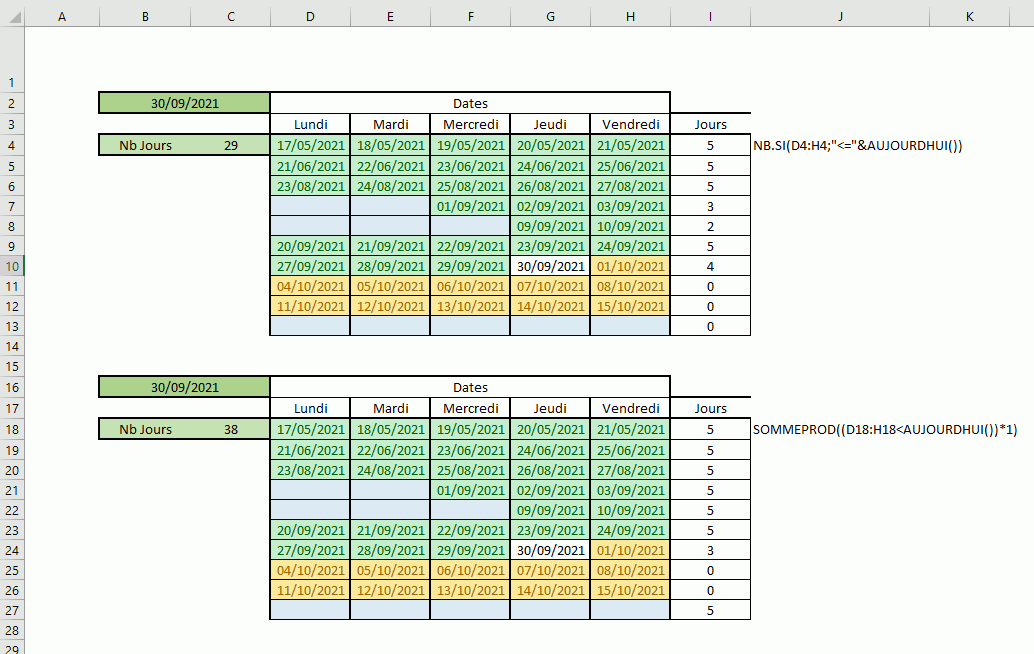Image resolution: width=1034 pixels, height=654 pixels.
Task: Click 15/10/2021 in row 12
Action: click(x=630, y=306)
